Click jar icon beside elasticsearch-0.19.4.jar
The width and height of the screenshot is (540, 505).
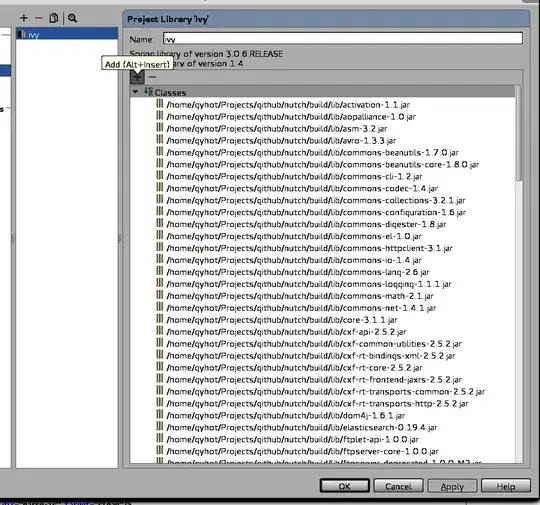[159, 426]
